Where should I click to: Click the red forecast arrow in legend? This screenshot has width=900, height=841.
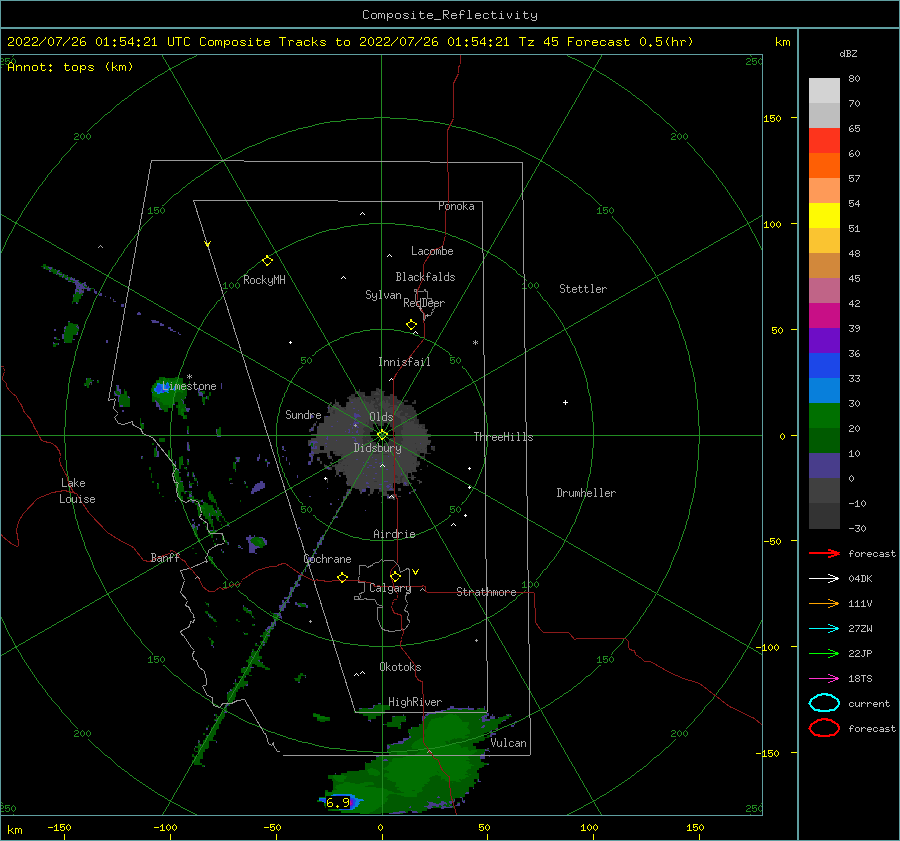coord(824,553)
